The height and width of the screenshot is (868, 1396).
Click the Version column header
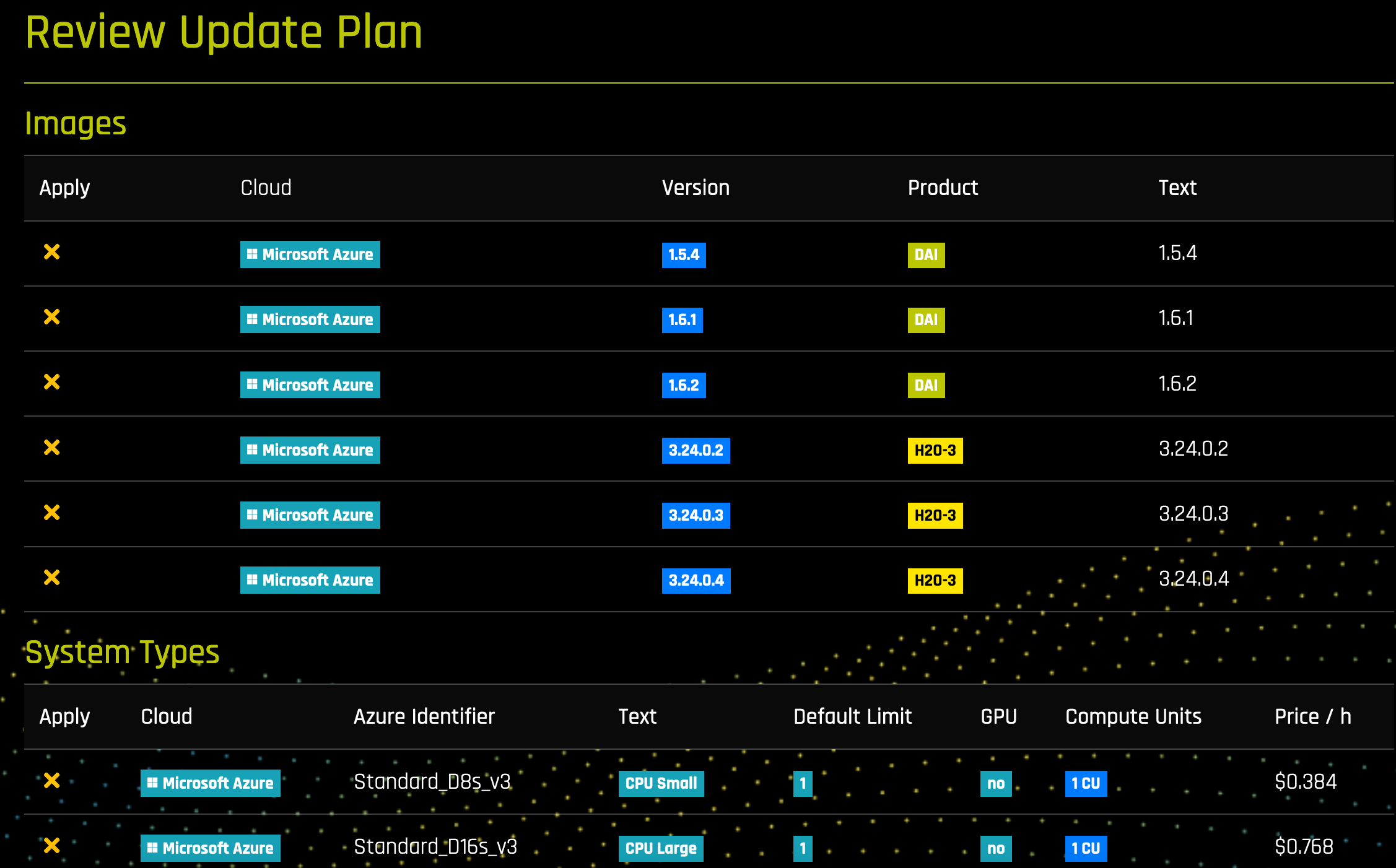pyautogui.click(x=696, y=188)
